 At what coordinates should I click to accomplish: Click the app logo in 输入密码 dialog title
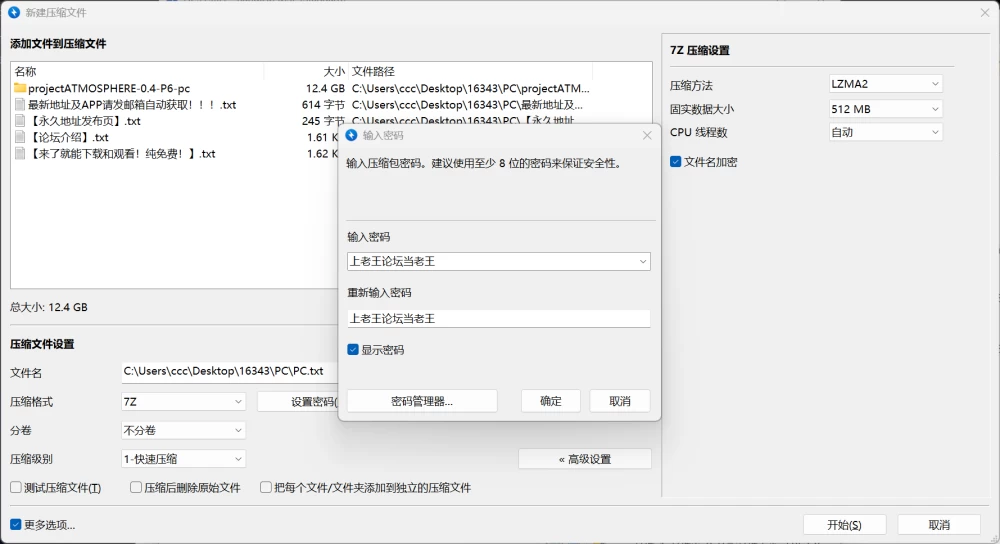(x=351, y=135)
